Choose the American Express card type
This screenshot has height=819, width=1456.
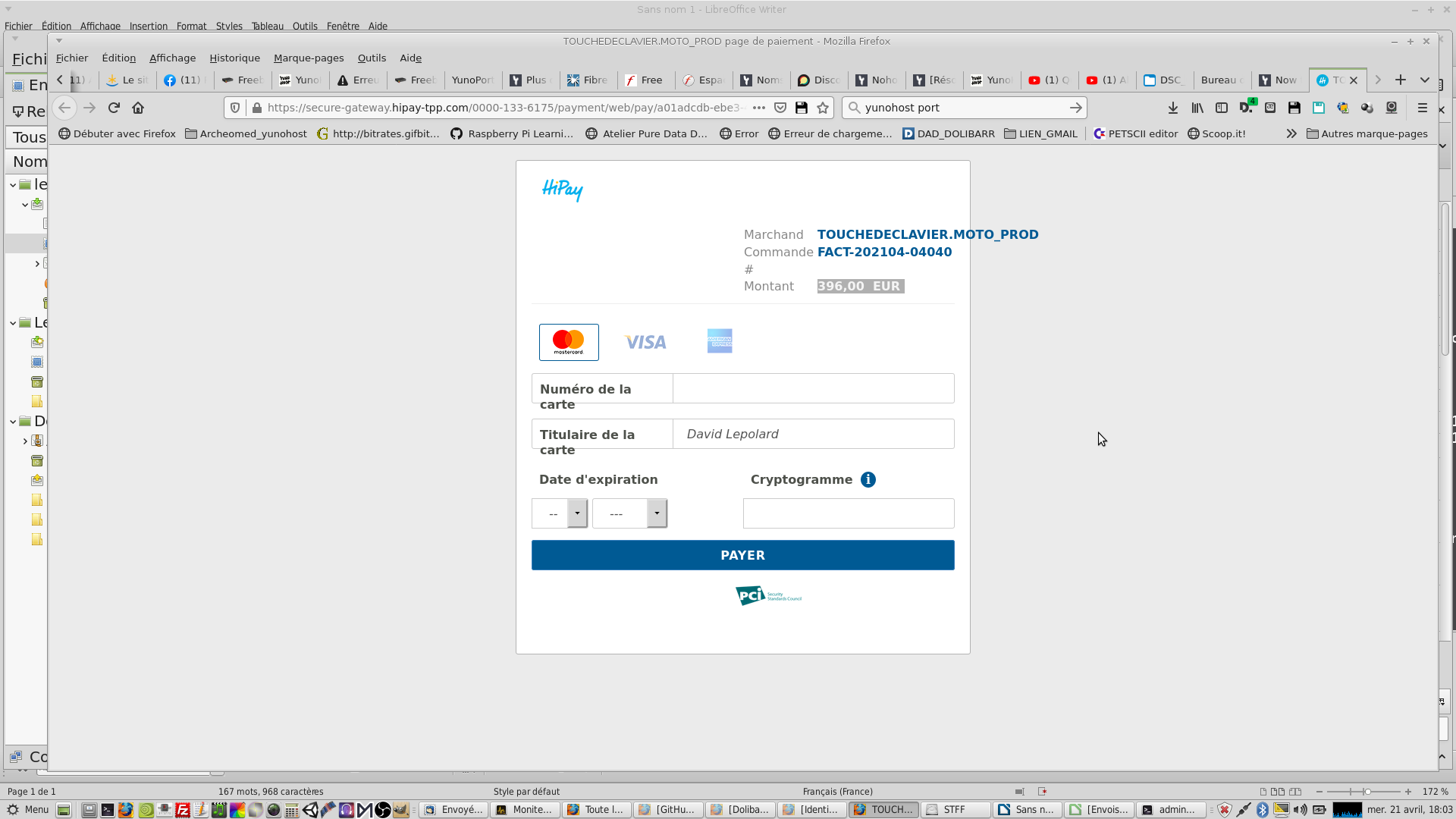click(x=720, y=341)
